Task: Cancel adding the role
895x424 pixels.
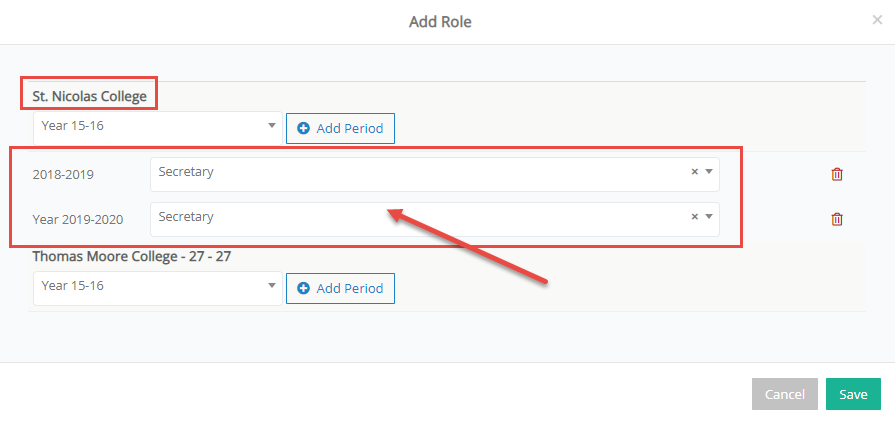Action: click(x=785, y=394)
